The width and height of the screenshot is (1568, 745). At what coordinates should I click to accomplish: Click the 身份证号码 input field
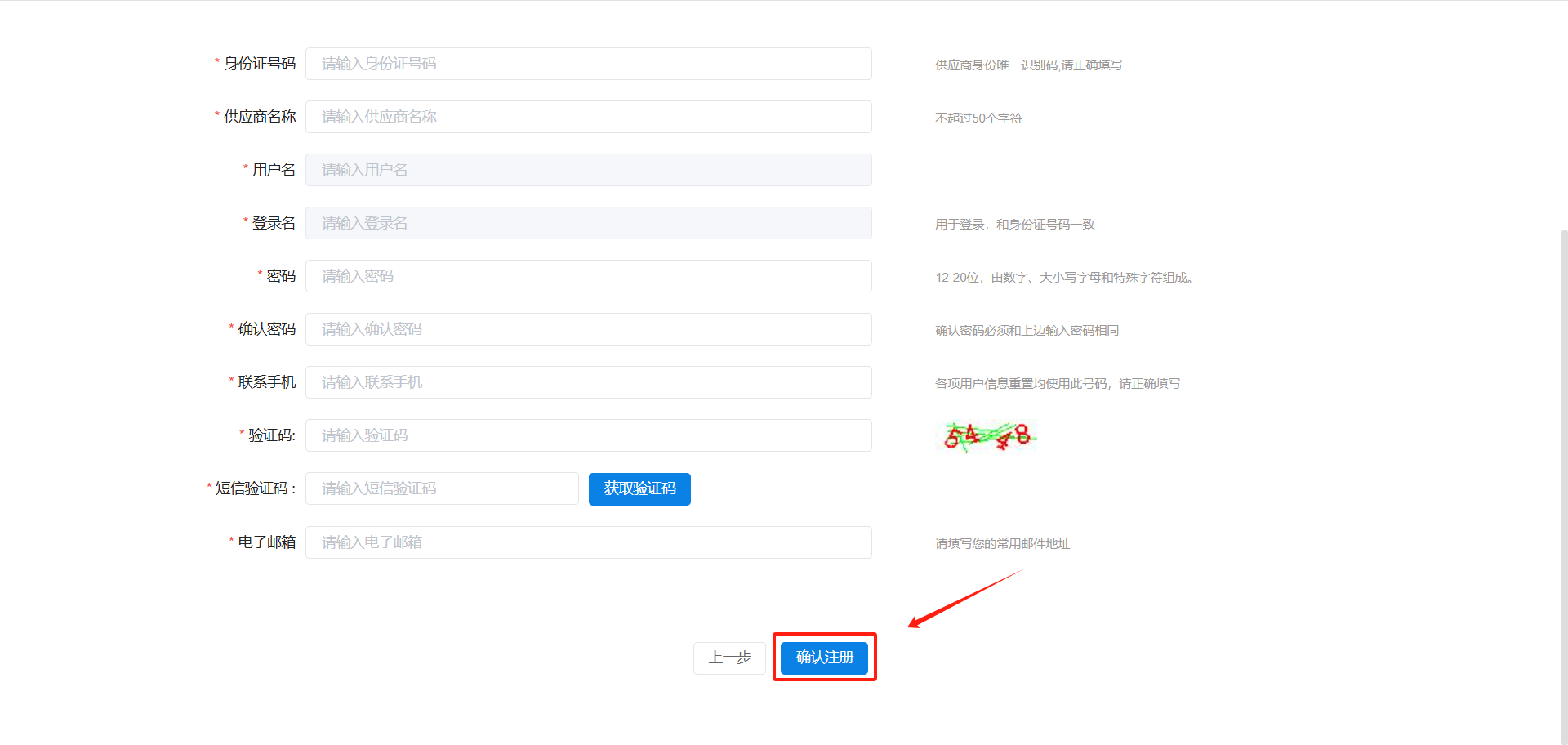(x=588, y=64)
